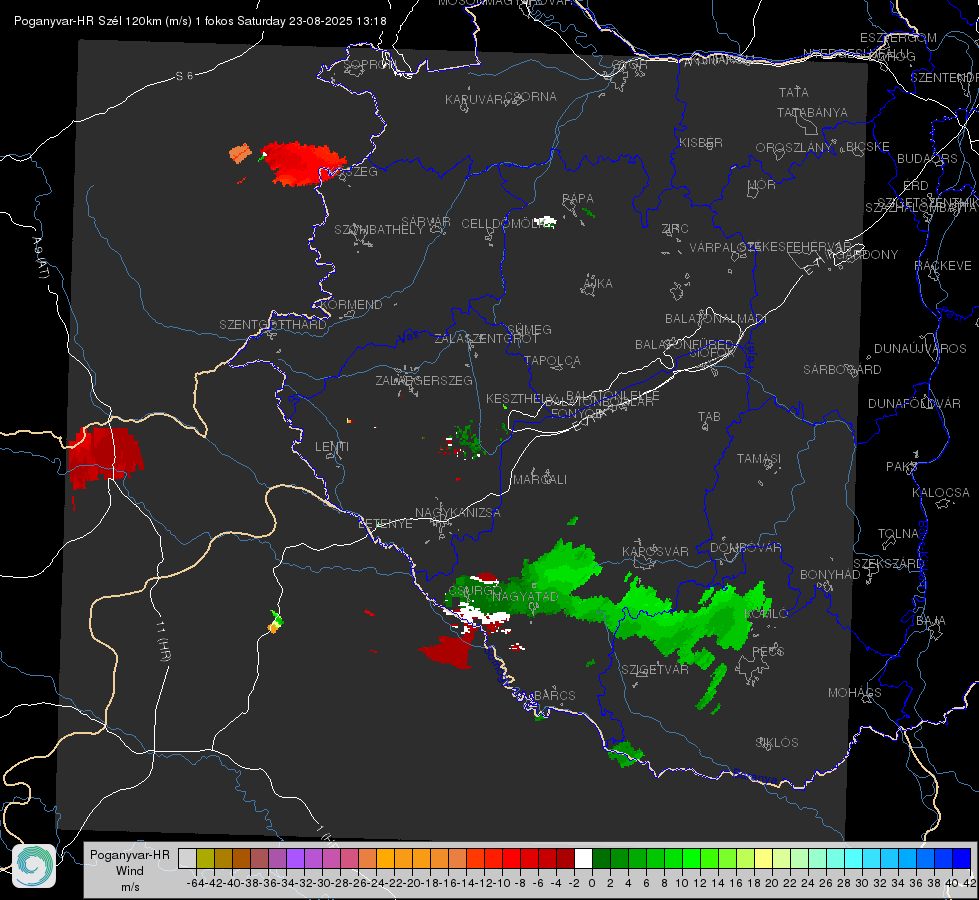979x900 pixels.
Task: Click the PÉCS city label
Action: [x=767, y=651]
